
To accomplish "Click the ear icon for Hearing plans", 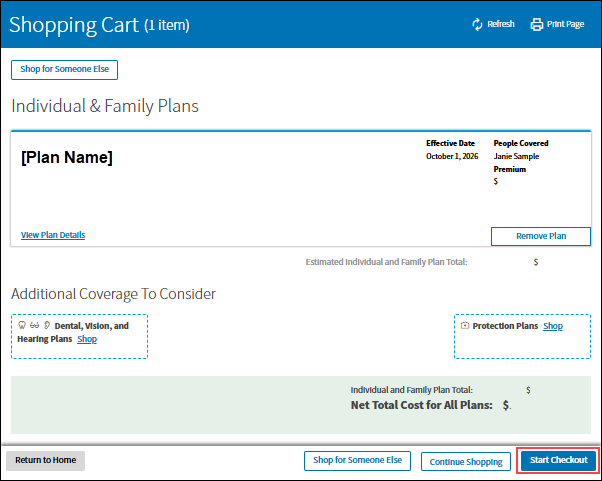I will (47, 325).
